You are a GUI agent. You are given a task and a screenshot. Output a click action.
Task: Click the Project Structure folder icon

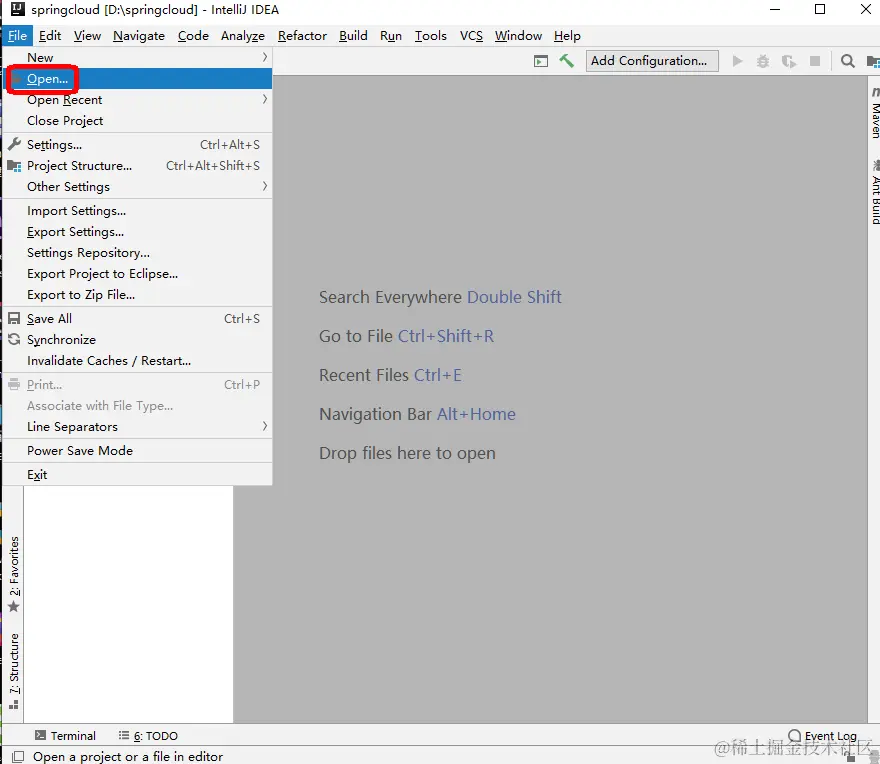tap(15, 166)
